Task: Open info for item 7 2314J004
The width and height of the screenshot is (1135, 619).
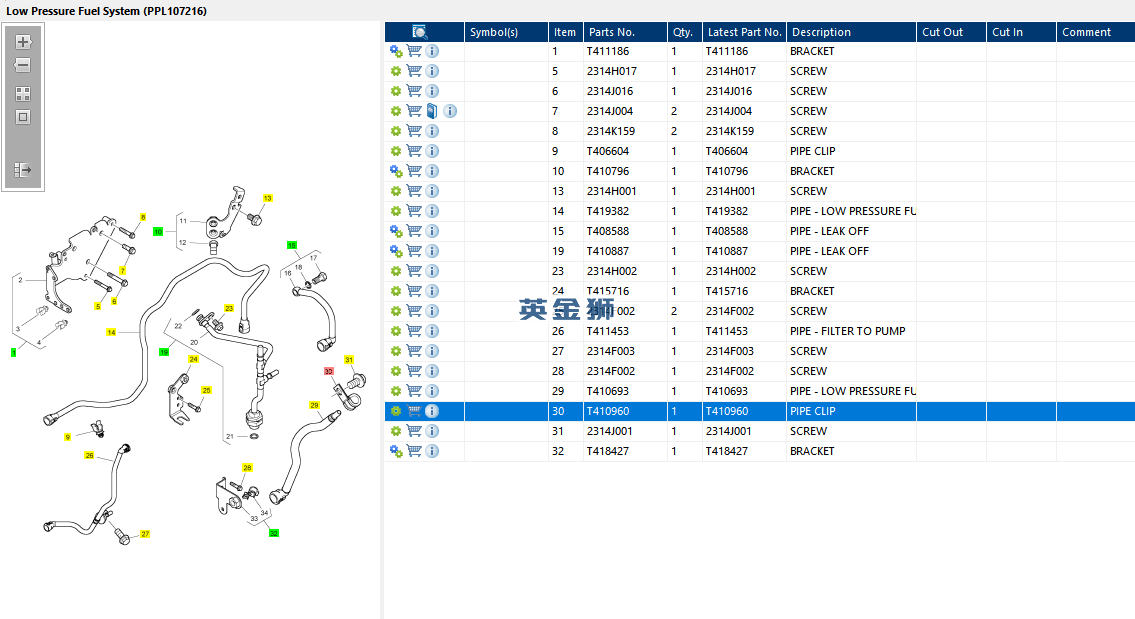Action: point(450,111)
